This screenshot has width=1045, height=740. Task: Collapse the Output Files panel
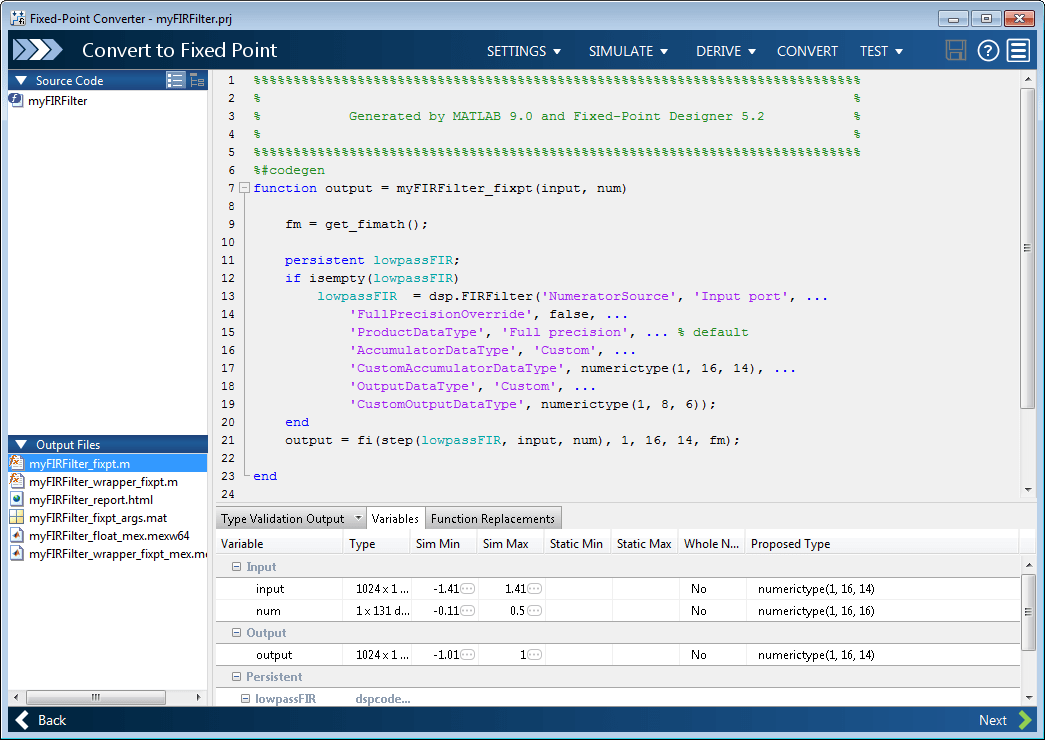[21, 445]
